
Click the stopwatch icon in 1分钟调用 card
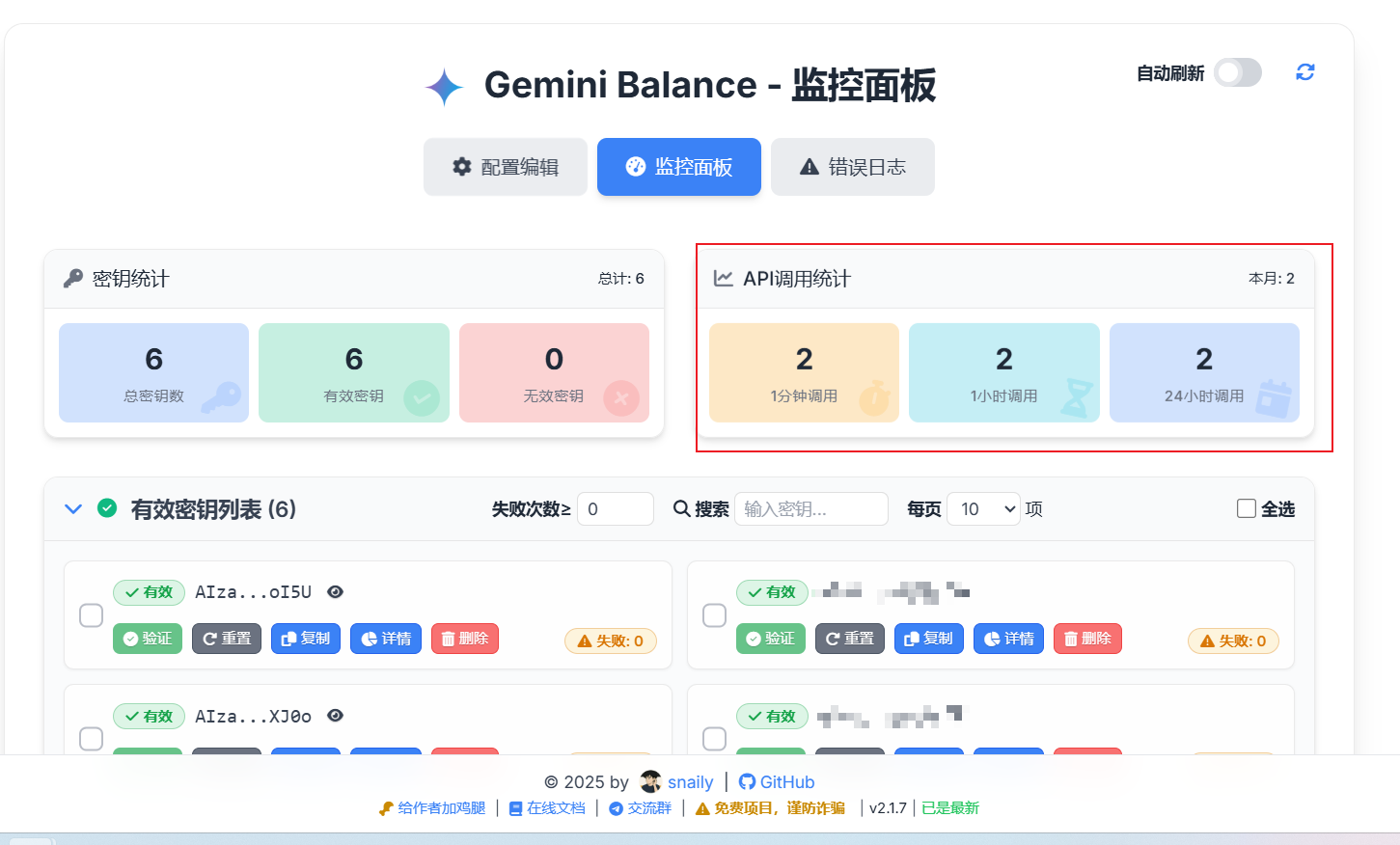[874, 397]
